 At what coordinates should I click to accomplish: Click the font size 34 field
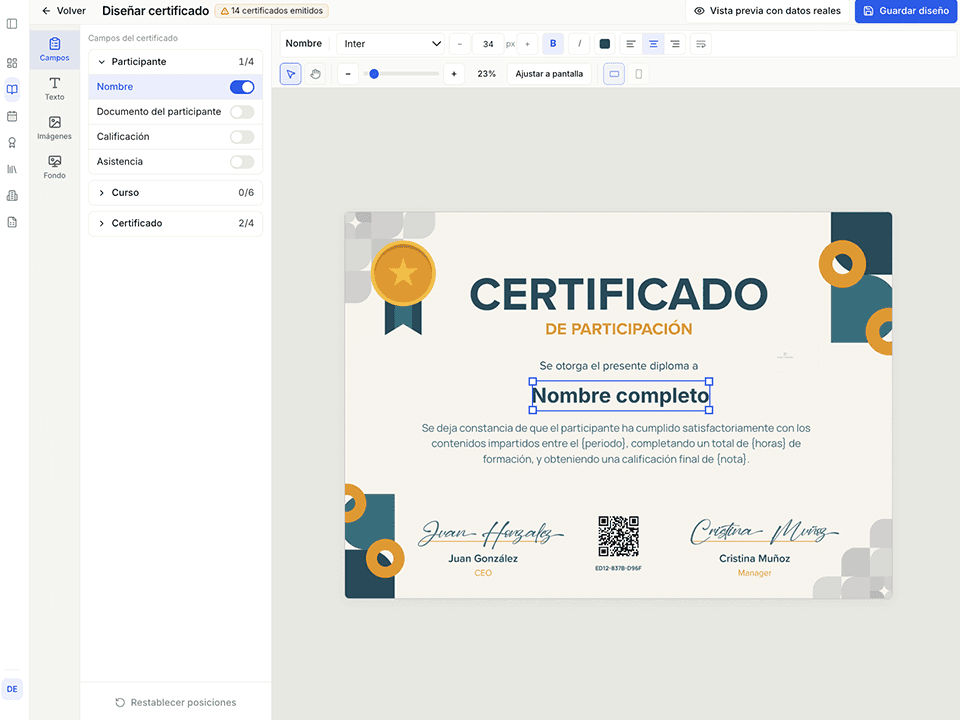488,44
